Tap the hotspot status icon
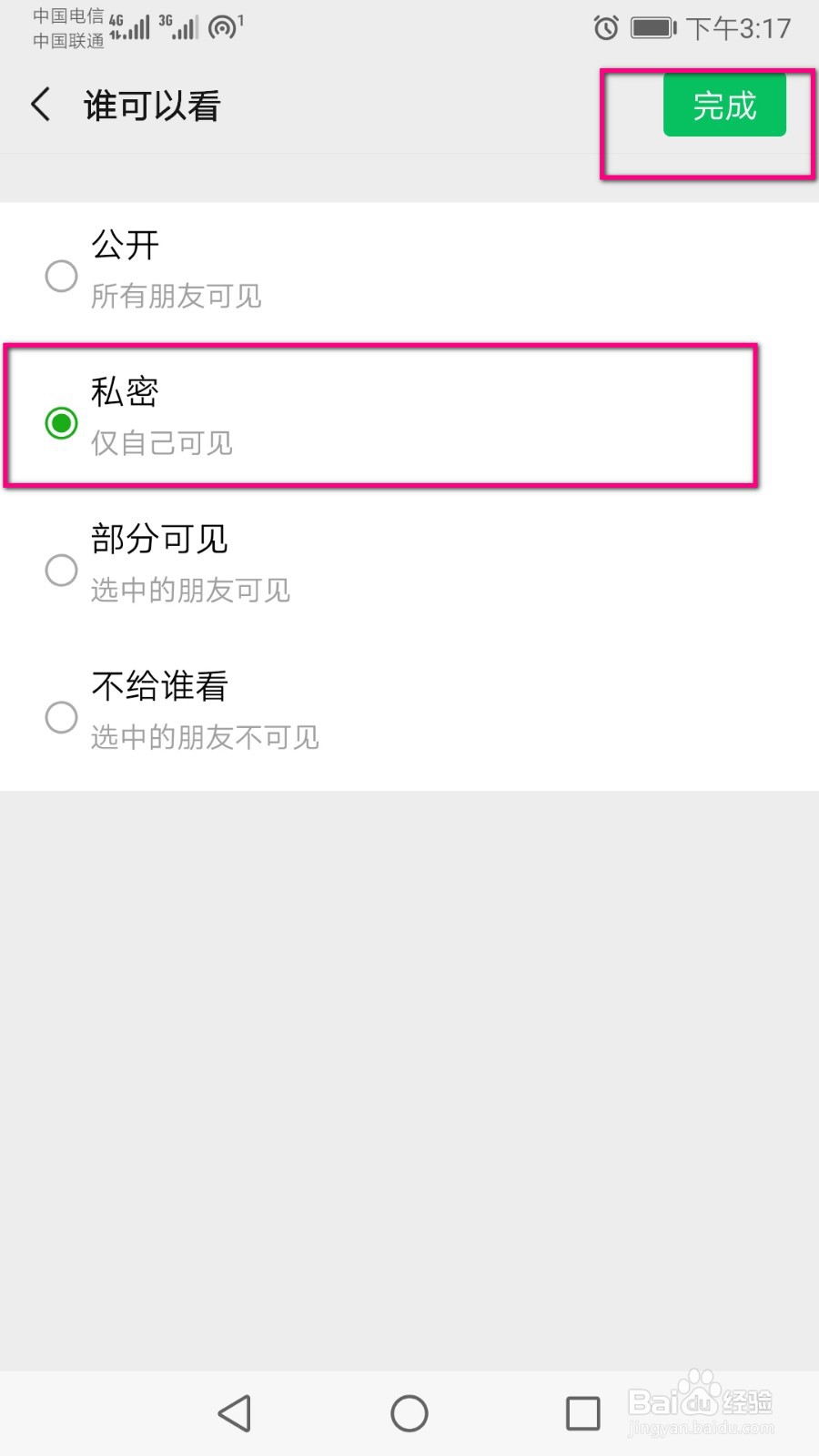Viewport: 819px width, 1456px height. pyautogui.click(x=224, y=27)
